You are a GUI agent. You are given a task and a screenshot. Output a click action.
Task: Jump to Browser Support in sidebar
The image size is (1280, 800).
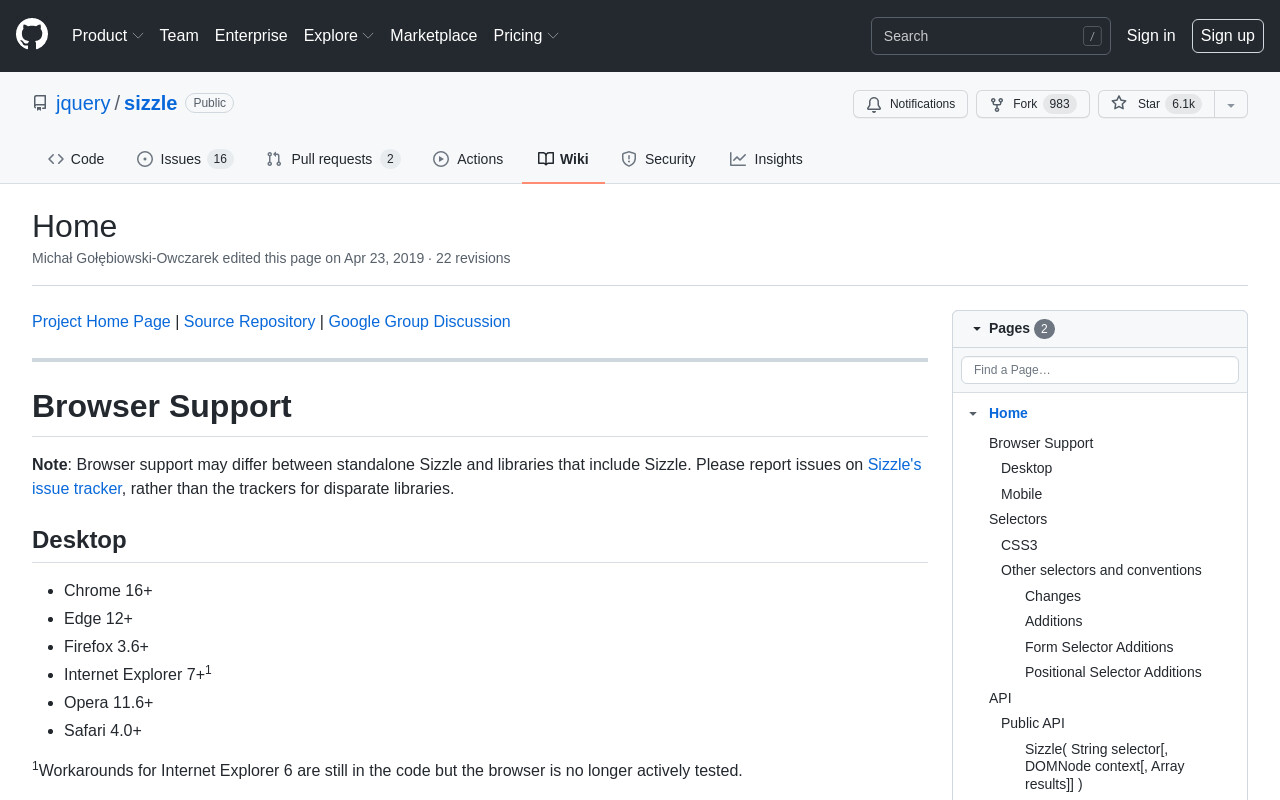[1041, 443]
